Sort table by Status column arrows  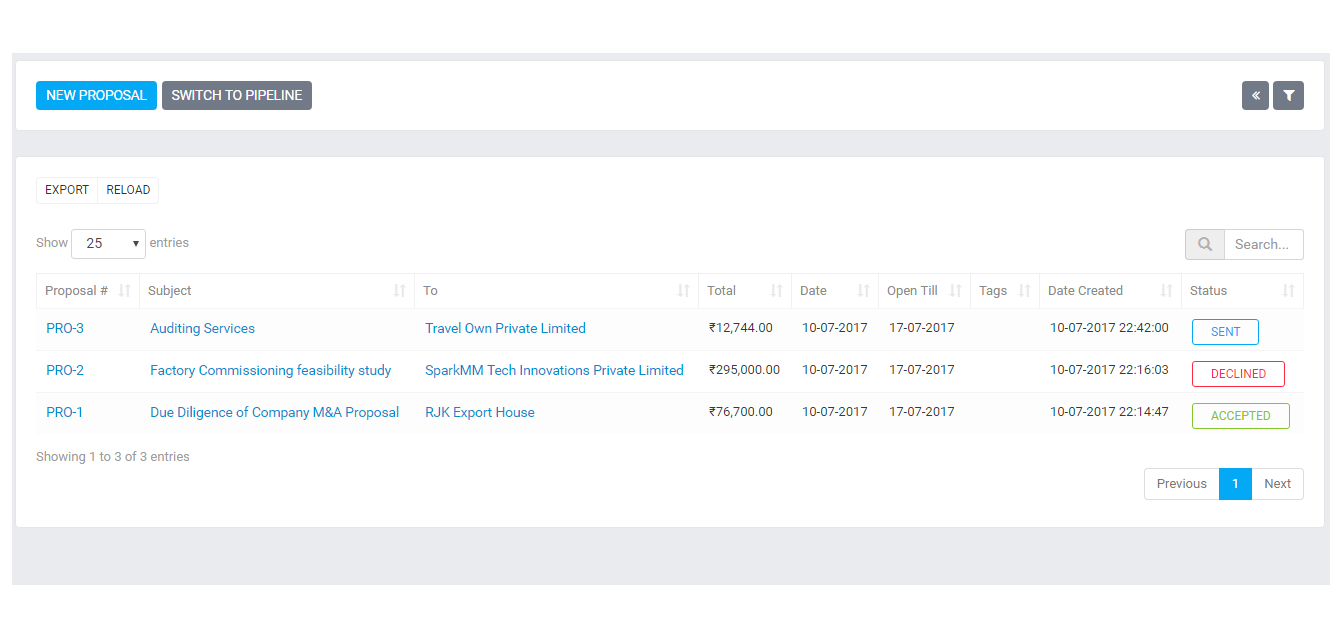(x=1288, y=291)
